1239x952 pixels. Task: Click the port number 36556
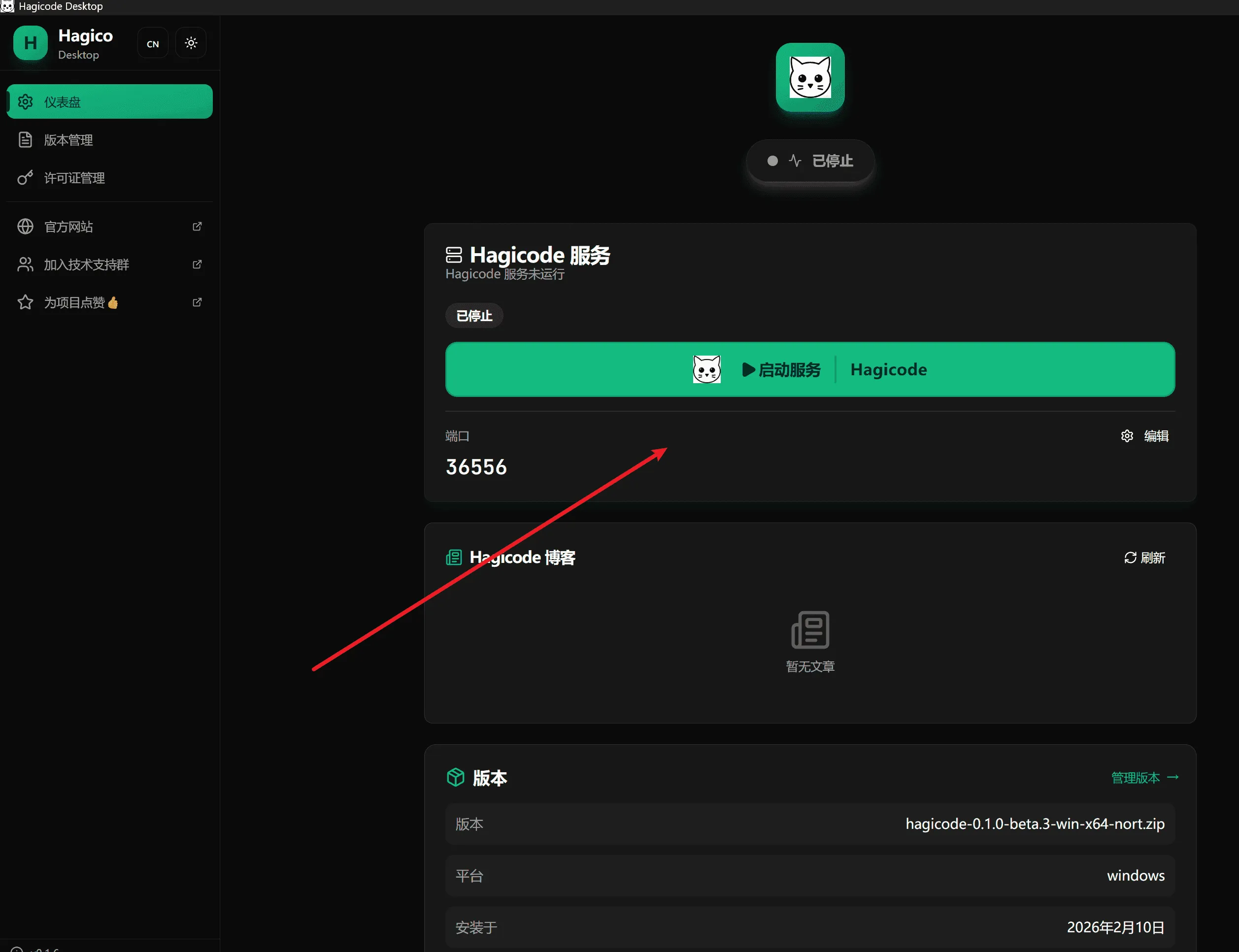(476, 467)
